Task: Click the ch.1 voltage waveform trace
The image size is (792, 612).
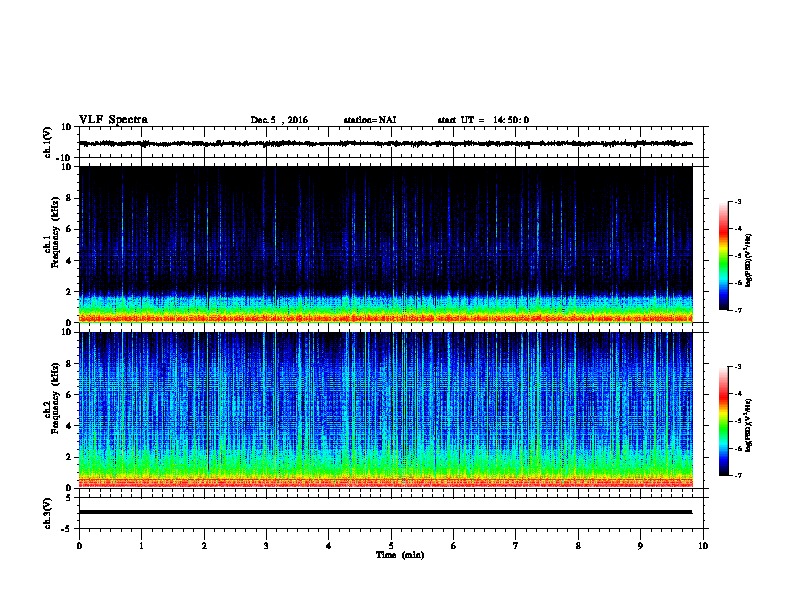Action: pos(385,143)
